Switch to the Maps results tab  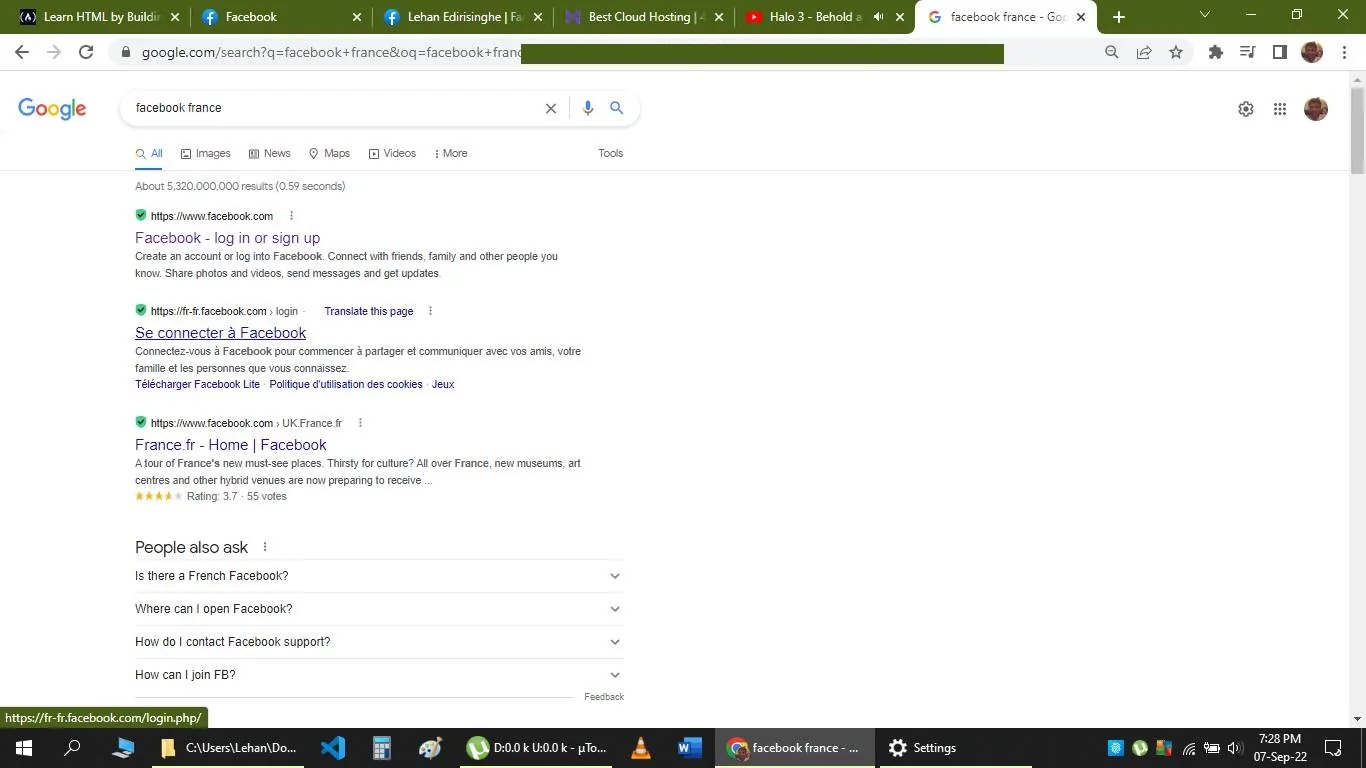point(329,153)
